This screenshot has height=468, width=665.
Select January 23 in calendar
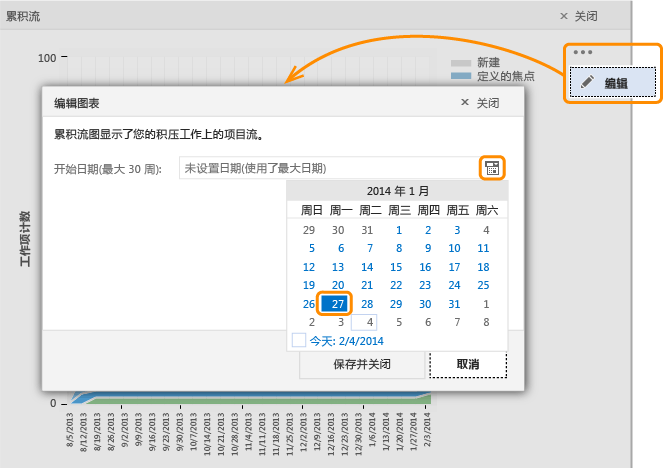pyautogui.click(x=425, y=285)
